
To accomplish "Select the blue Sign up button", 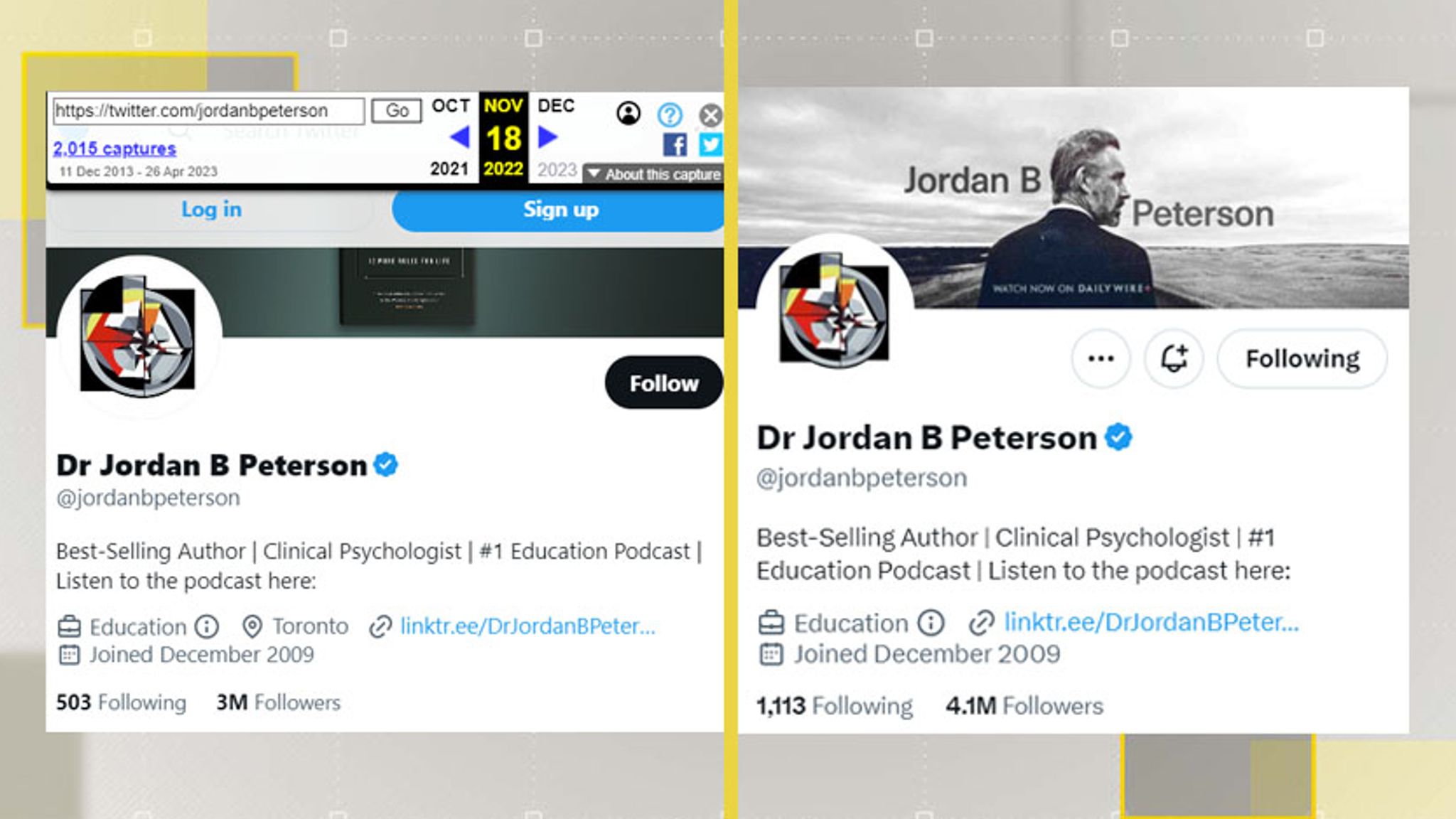I will coord(560,210).
